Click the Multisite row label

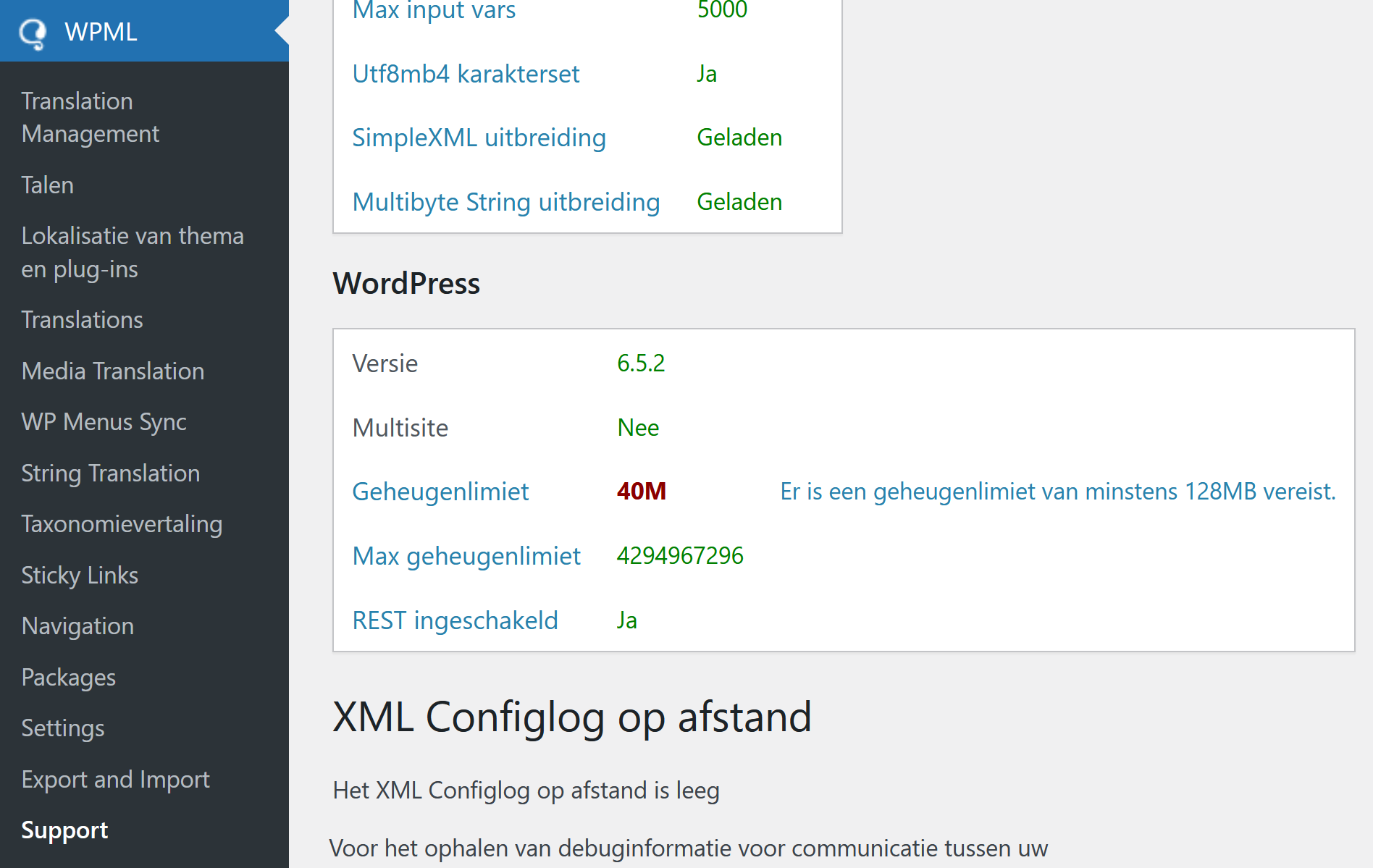[400, 428]
